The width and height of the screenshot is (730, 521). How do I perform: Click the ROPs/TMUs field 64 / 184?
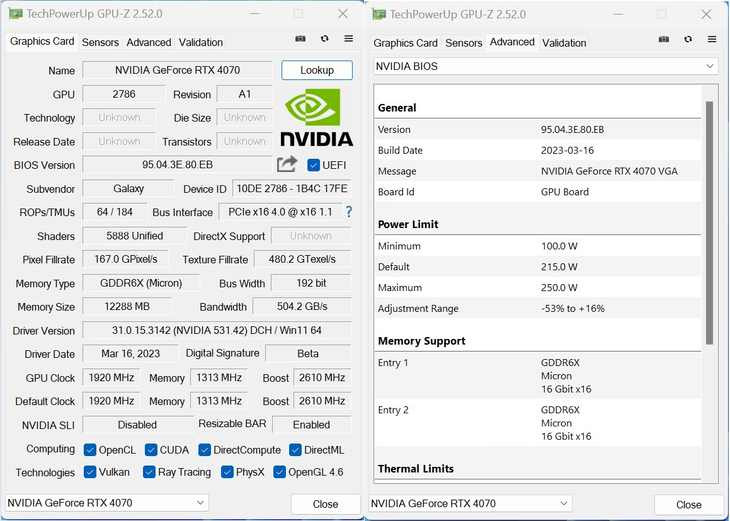[x=115, y=212]
